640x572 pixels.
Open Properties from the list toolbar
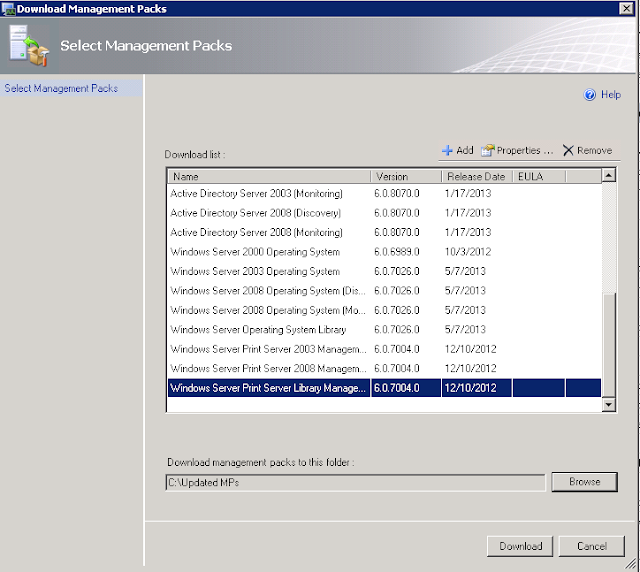(x=517, y=150)
